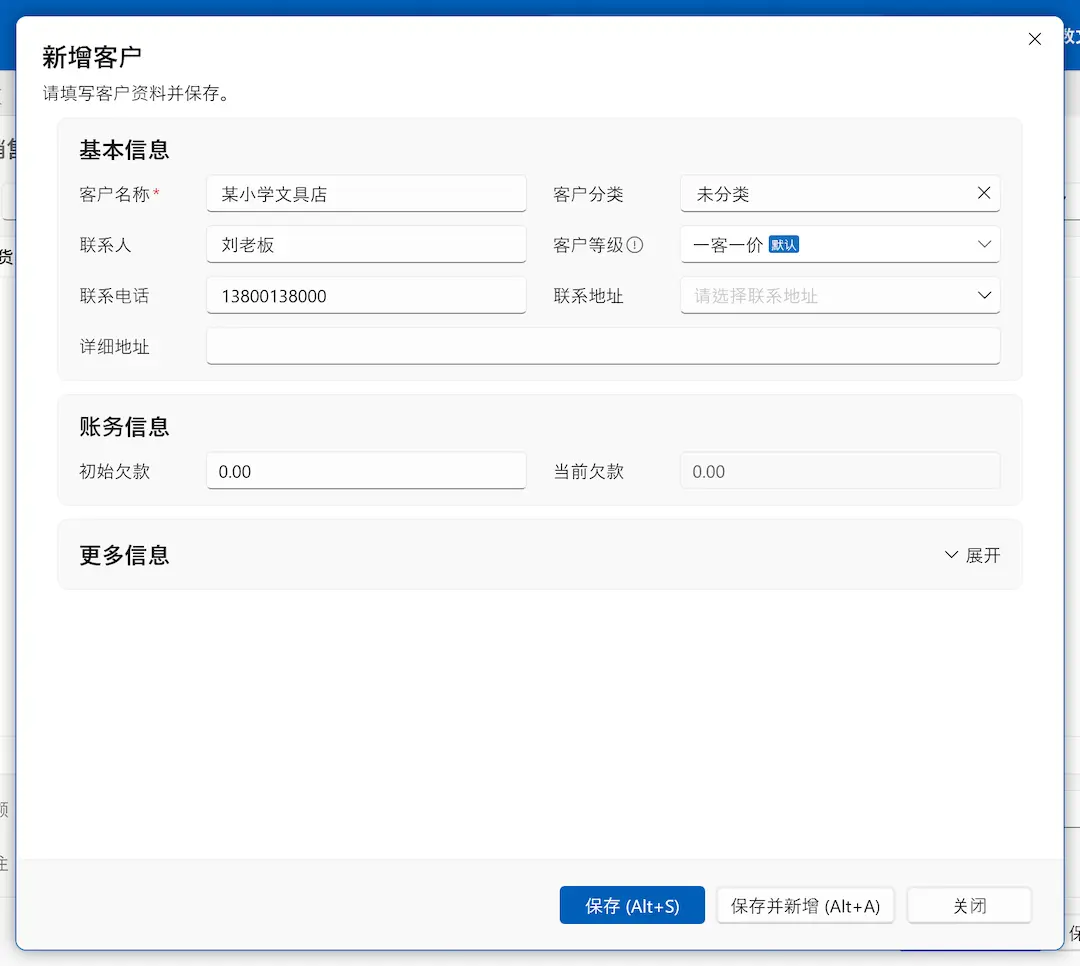The width and height of the screenshot is (1080, 966).
Task: Click 保存并新增 (Alt+A) button
Action: (x=804, y=905)
